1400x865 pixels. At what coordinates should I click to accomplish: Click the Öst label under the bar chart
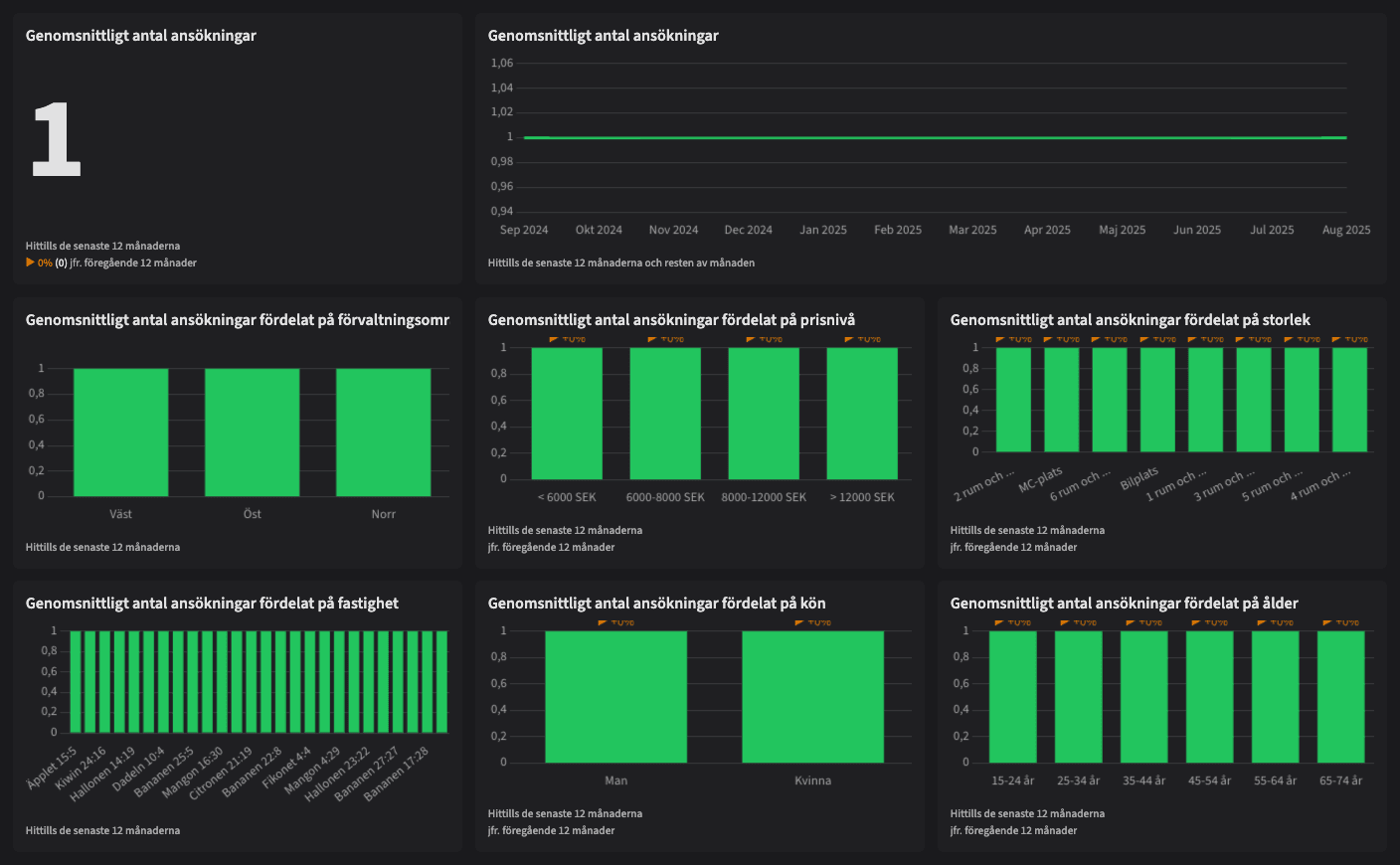click(253, 514)
